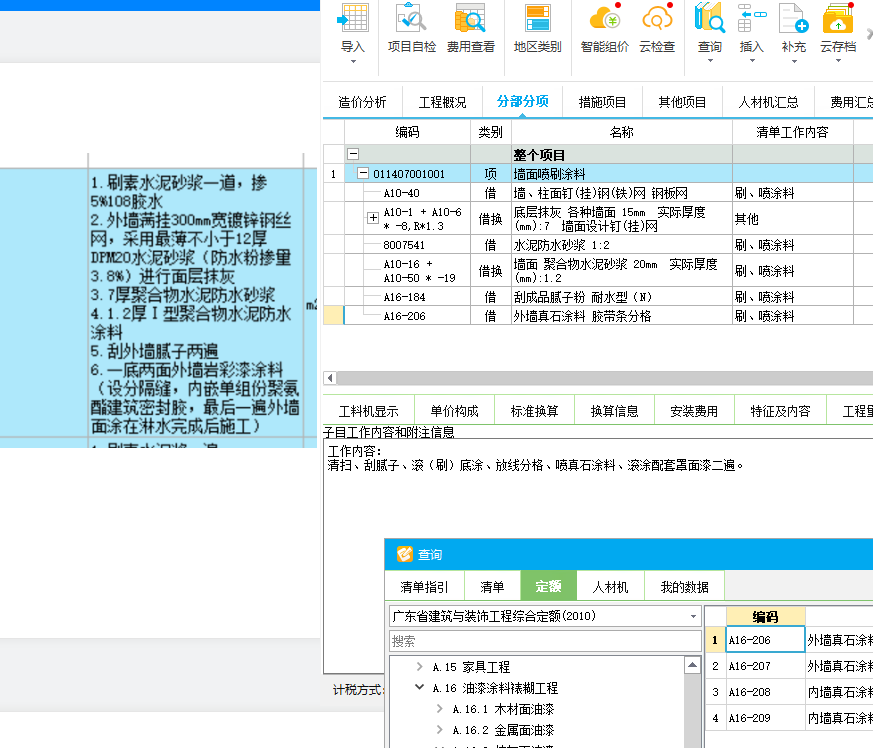Open dropdown arrow under 补充
This screenshot has width=873, height=748.
tap(794, 61)
